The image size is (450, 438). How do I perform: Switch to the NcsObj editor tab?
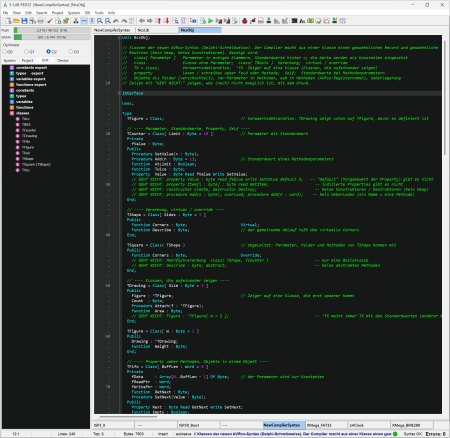200,30
